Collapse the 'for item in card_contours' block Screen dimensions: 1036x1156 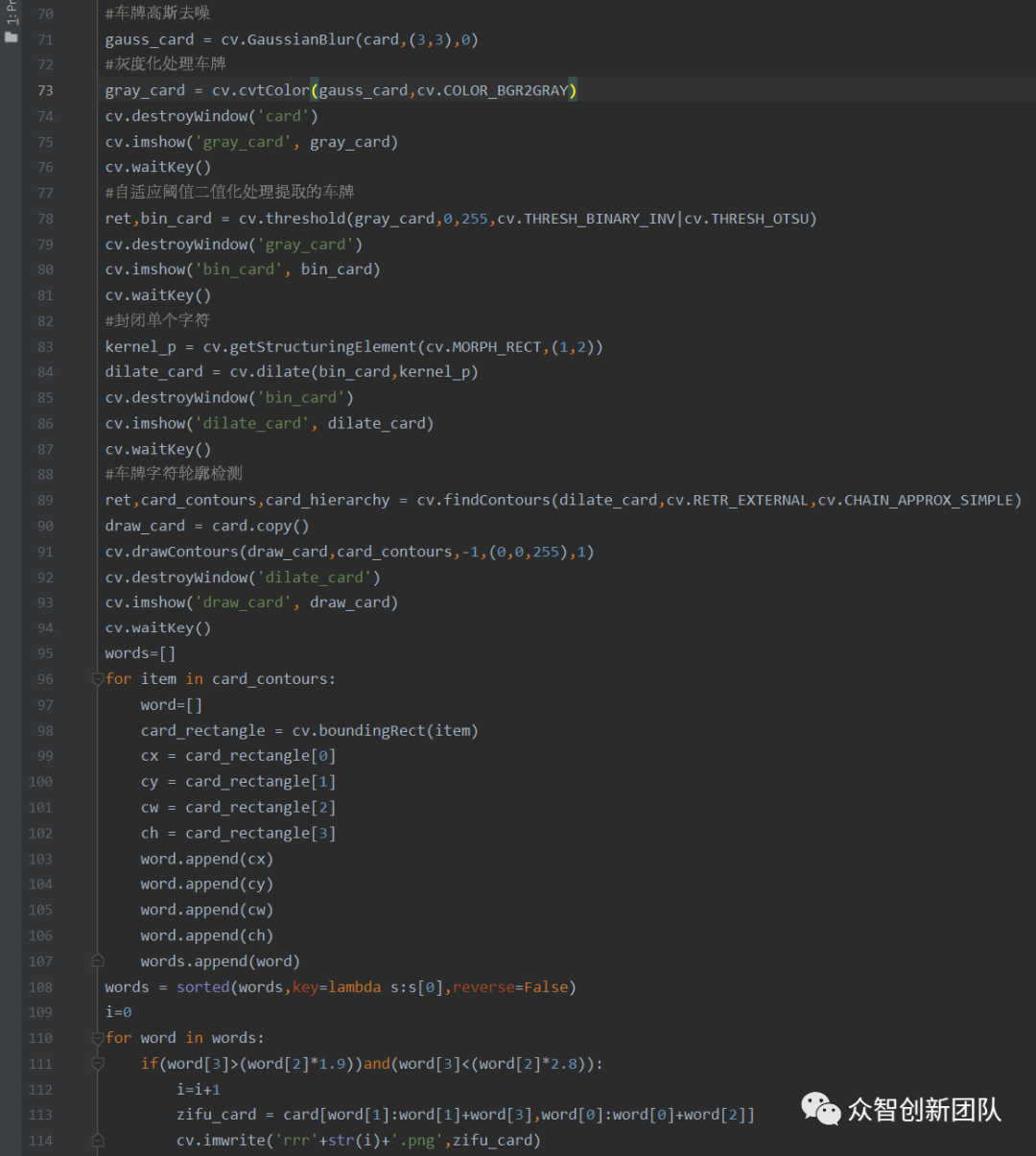[x=97, y=679]
